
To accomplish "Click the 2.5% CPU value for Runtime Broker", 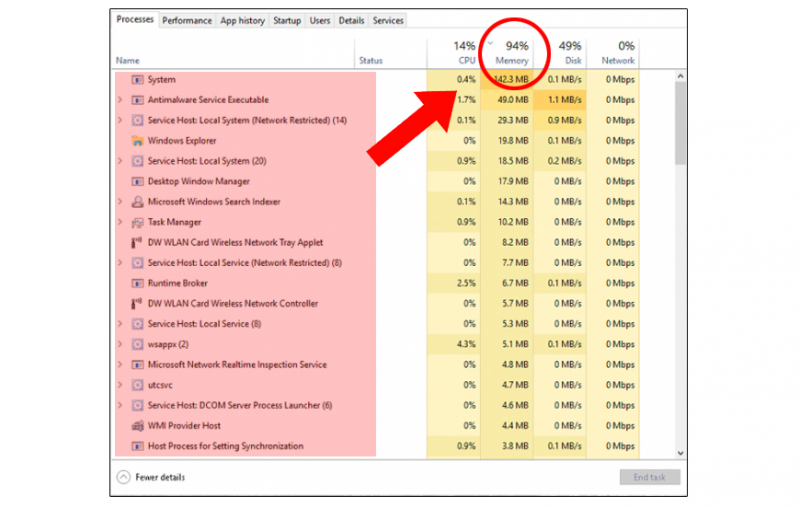I will click(x=466, y=283).
